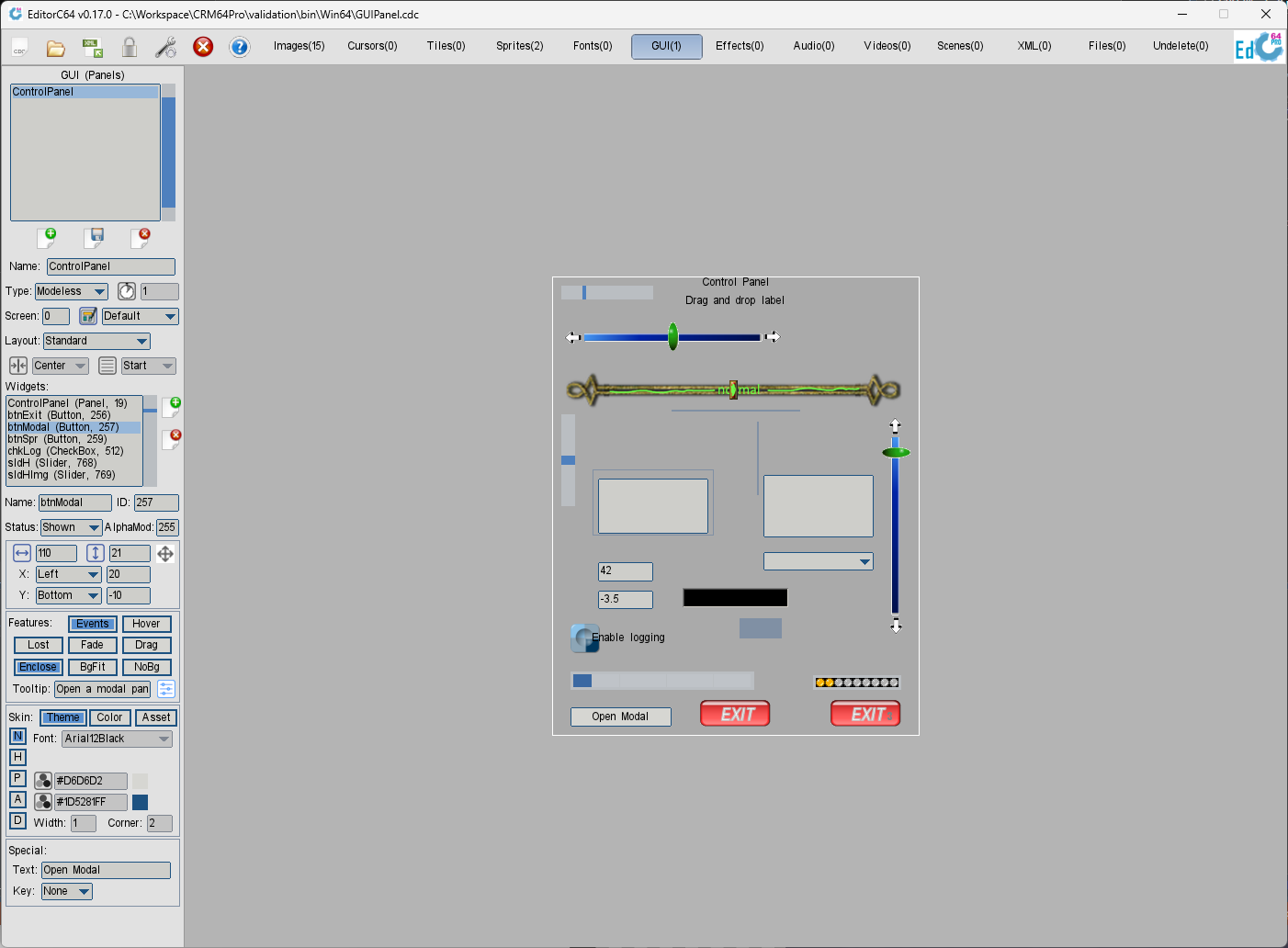1288x948 pixels.
Task: Select the Asset skin button
Action: click(156, 717)
